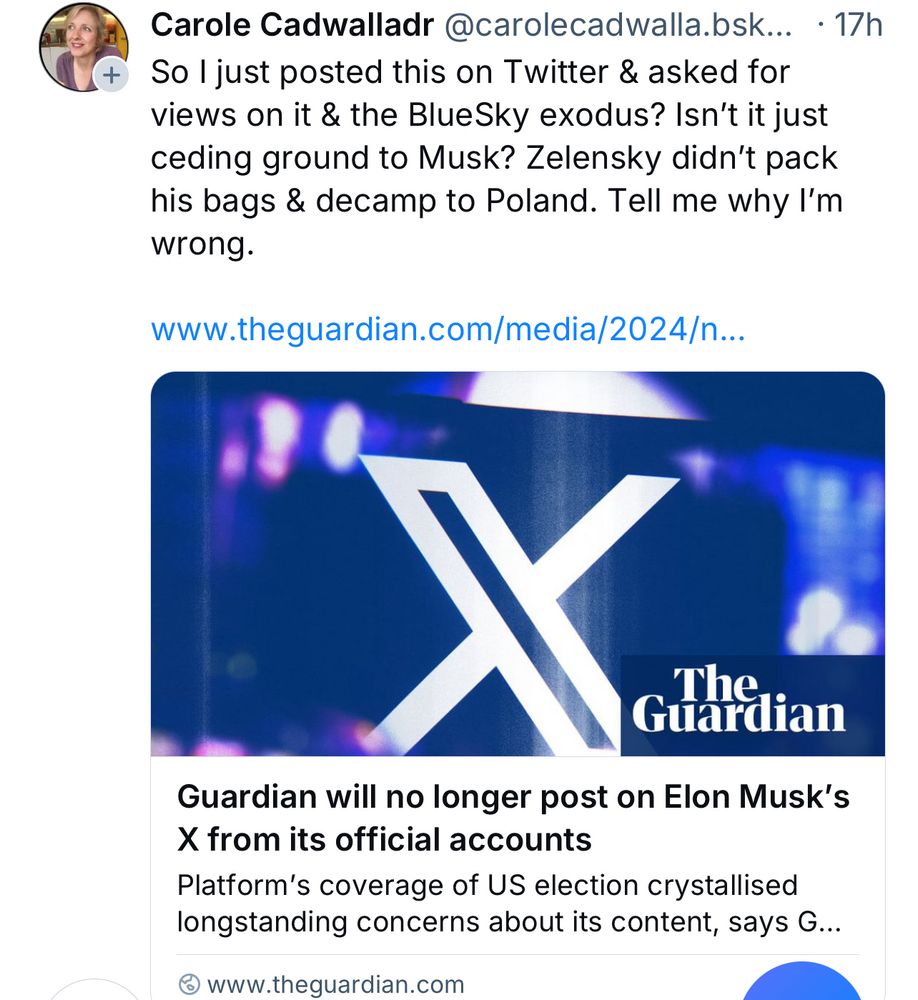Tap the blue floating compose button
This screenshot has height=1000, width=918.
coord(803,983)
